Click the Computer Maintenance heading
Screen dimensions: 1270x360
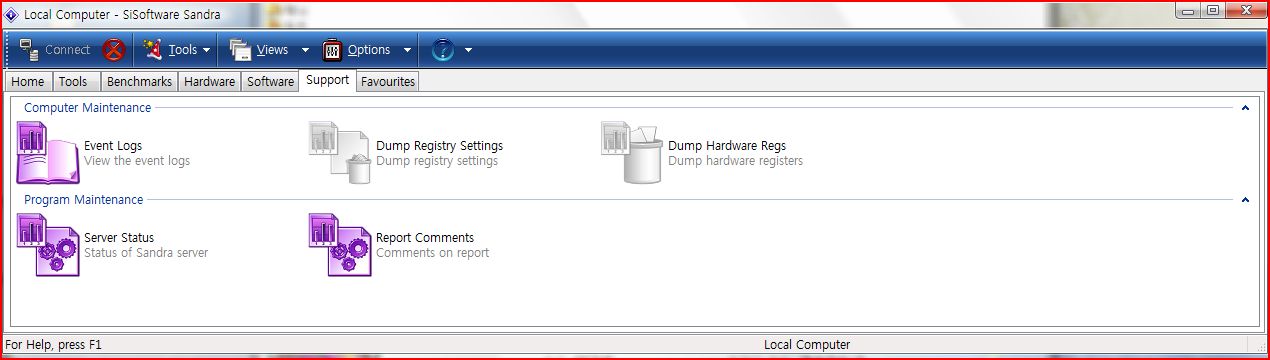tap(88, 108)
